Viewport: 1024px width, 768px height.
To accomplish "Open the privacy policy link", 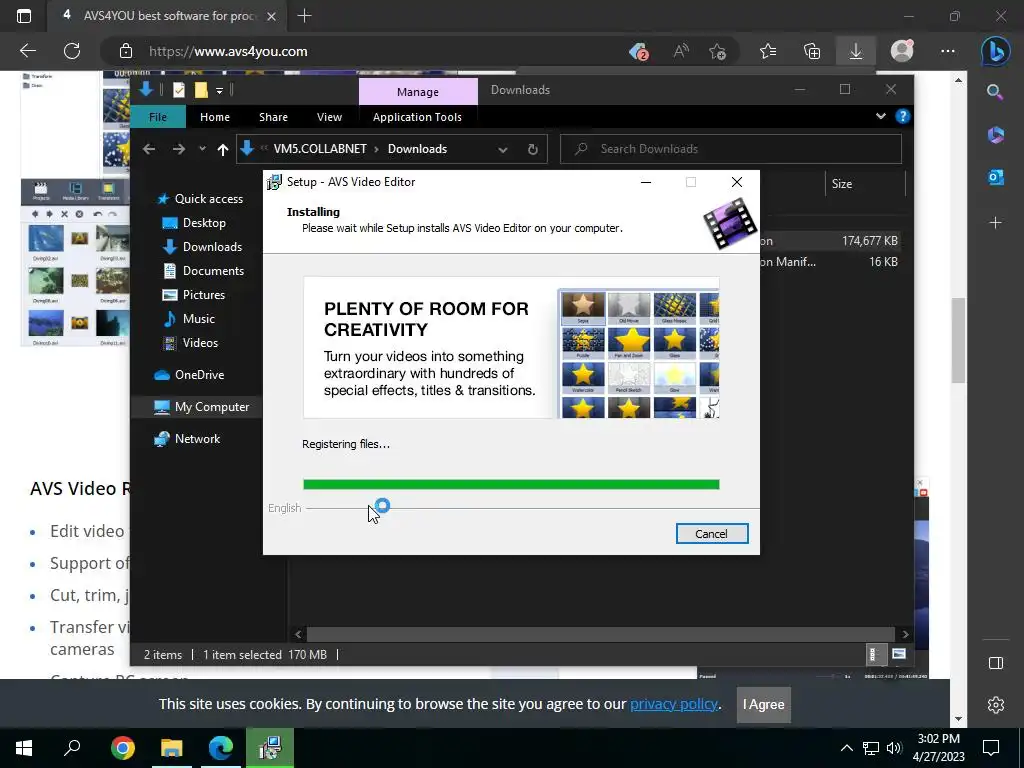I will (673, 704).
